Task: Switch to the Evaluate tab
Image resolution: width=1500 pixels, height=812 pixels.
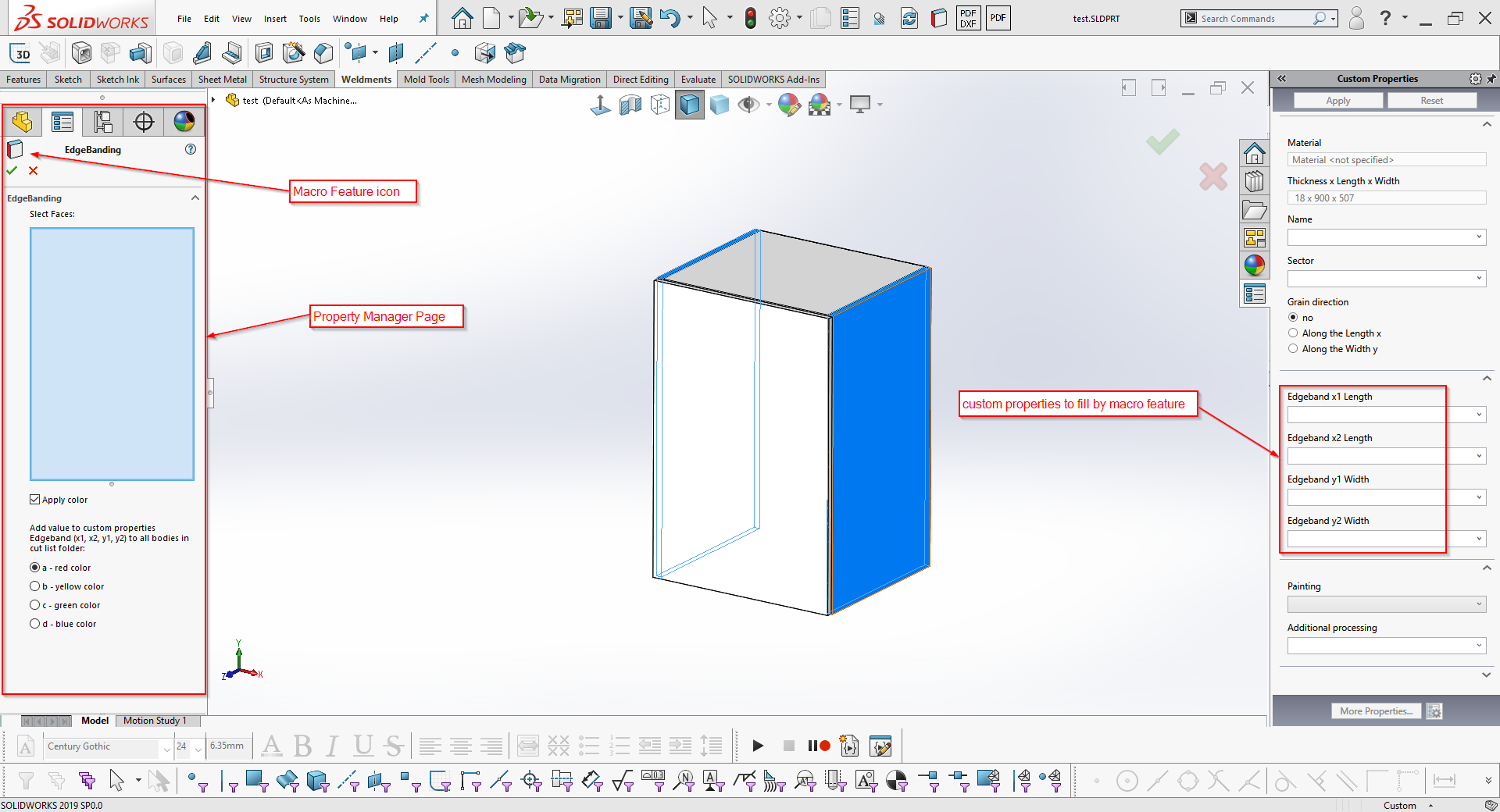Action: [698, 80]
